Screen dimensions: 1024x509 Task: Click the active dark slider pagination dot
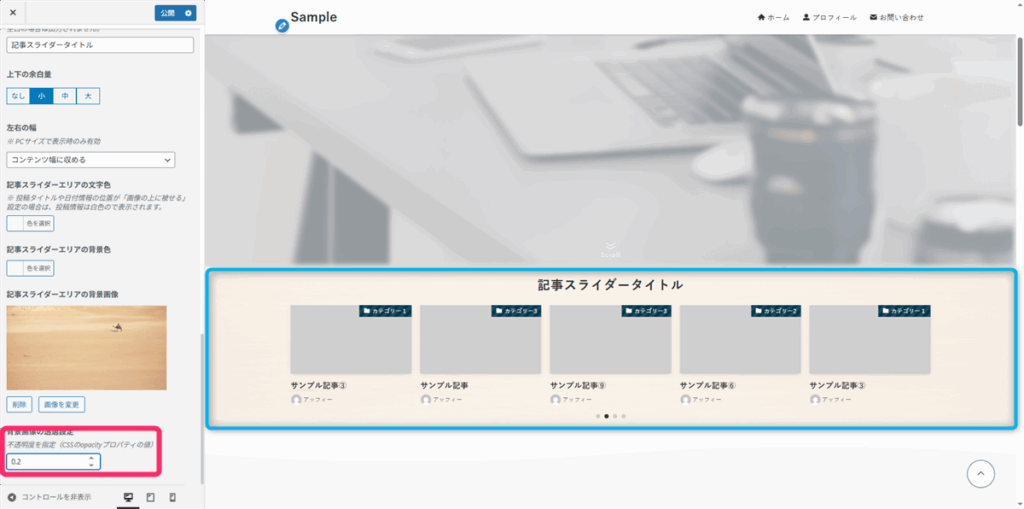click(x=607, y=416)
